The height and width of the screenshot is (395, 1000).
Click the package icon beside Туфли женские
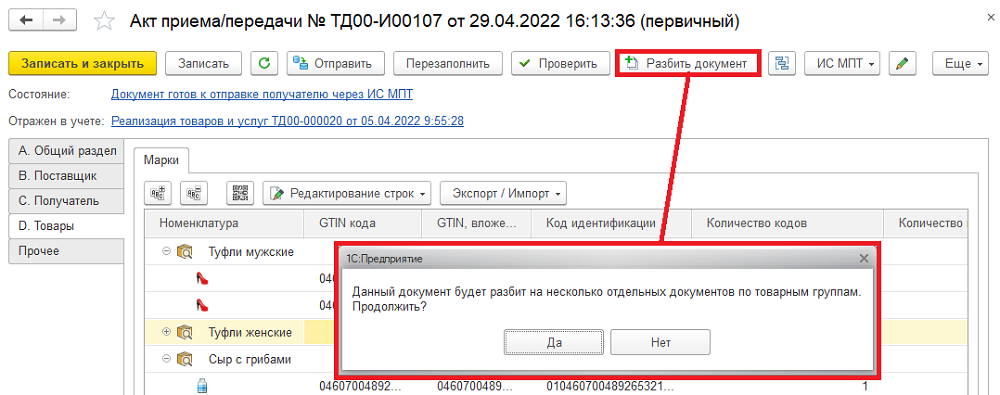click(185, 332)
